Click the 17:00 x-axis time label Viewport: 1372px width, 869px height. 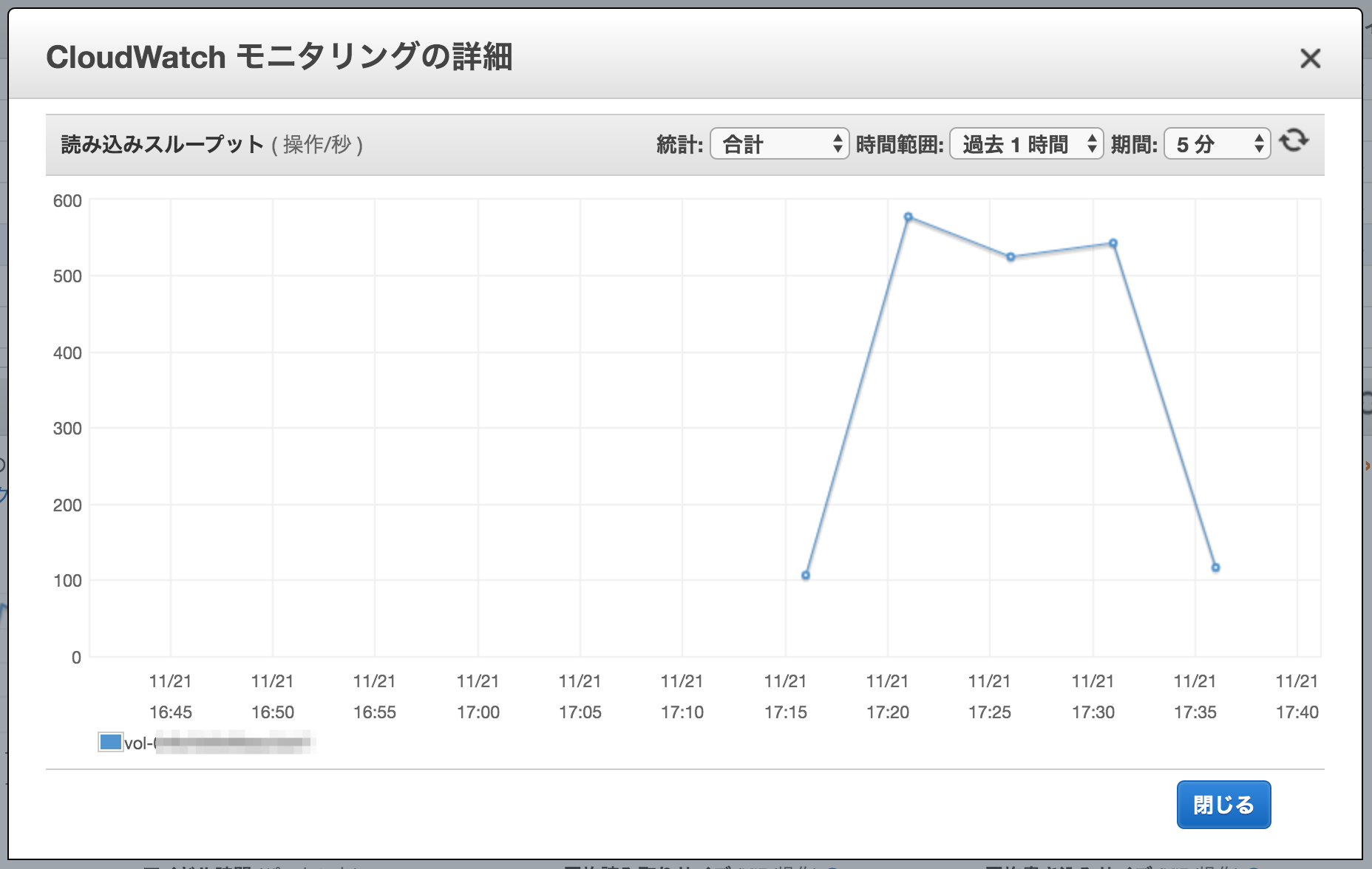(x=478, y=712)
